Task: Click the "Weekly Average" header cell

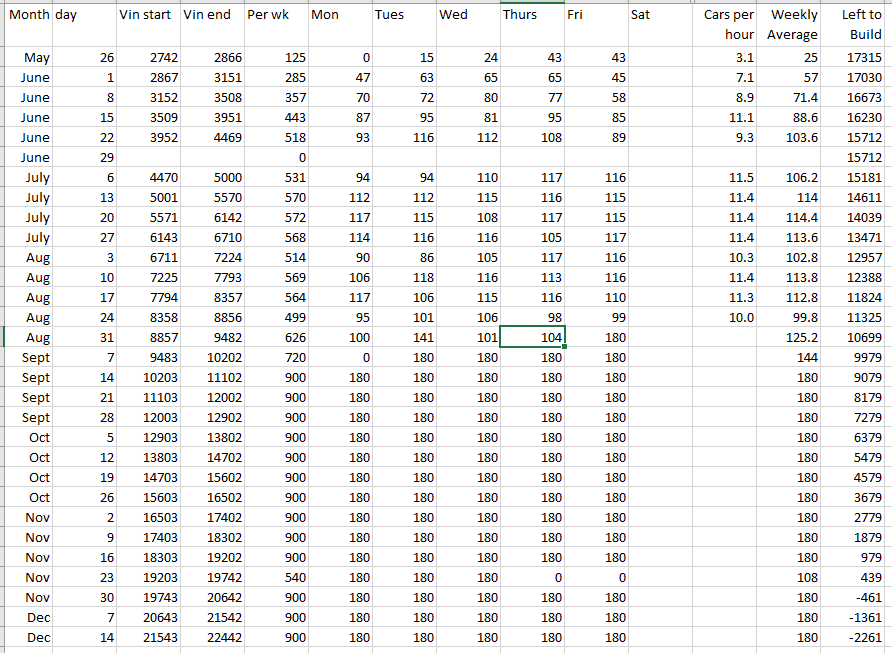Action: coord(792,25)
